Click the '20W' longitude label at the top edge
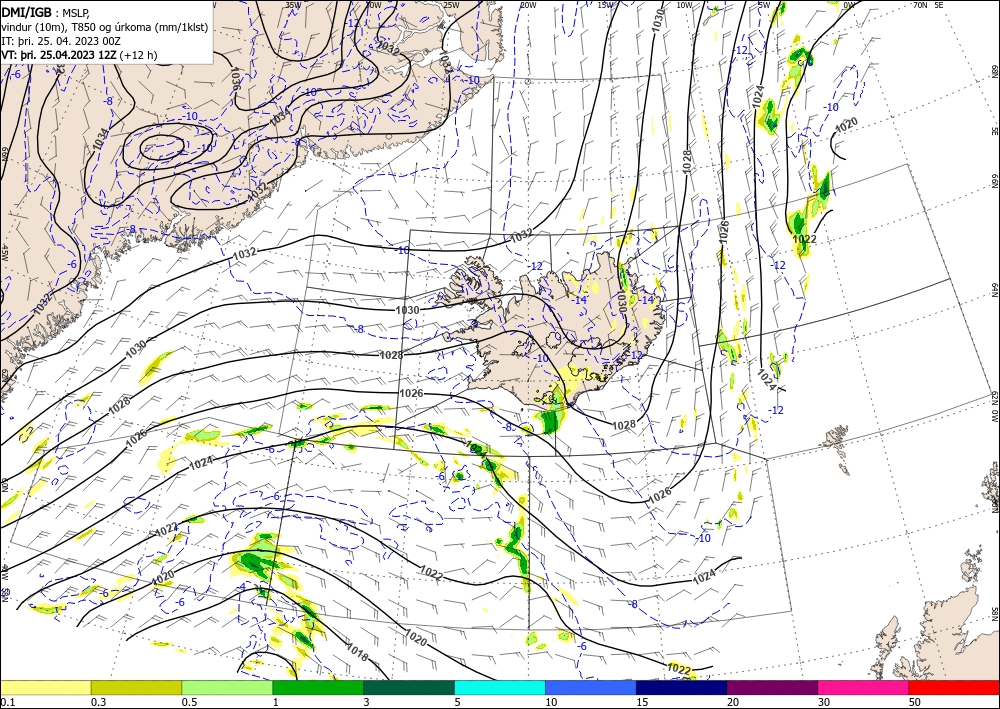The width and height of the screenshot is (1000, 709). pos(527,5)
